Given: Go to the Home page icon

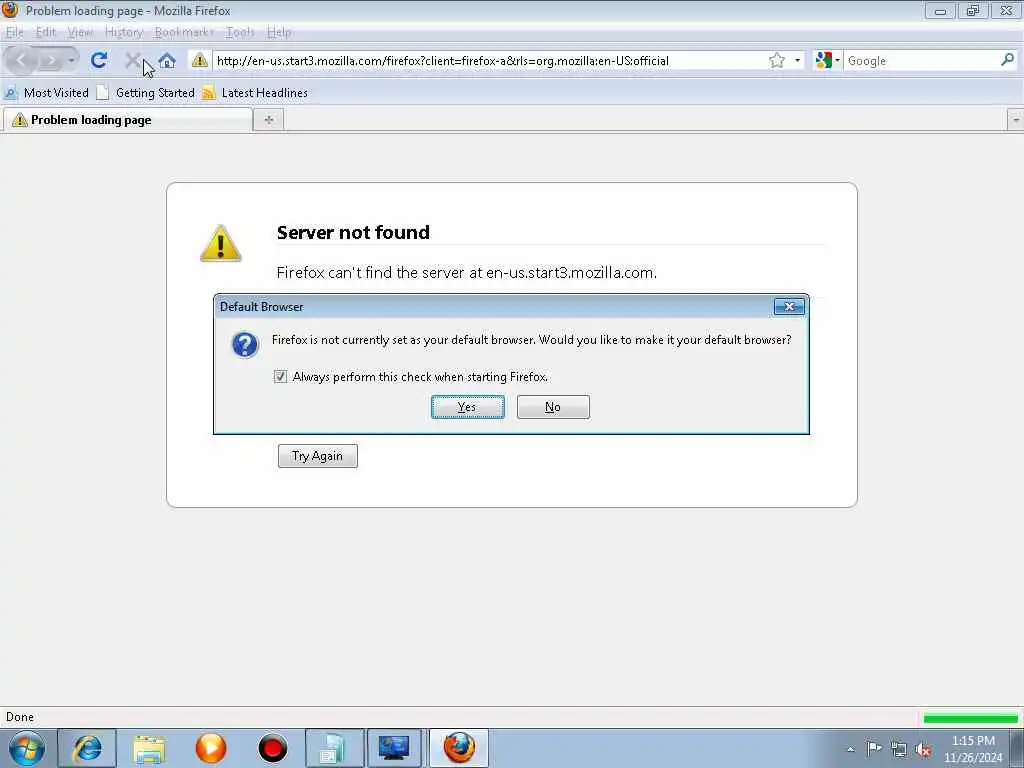Looking at the screenshot, I should (x=167, y=61).
